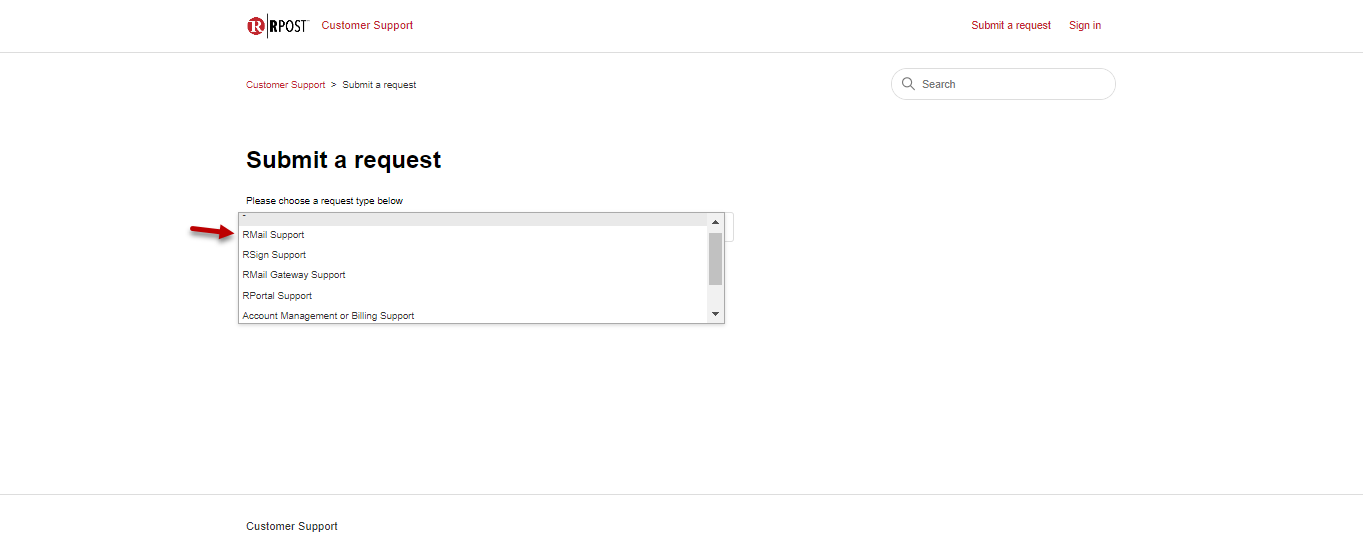Pick the RMail Gateway Support option
The width and height of the screenshot is (1363, 547).
[x=294, y=275]
